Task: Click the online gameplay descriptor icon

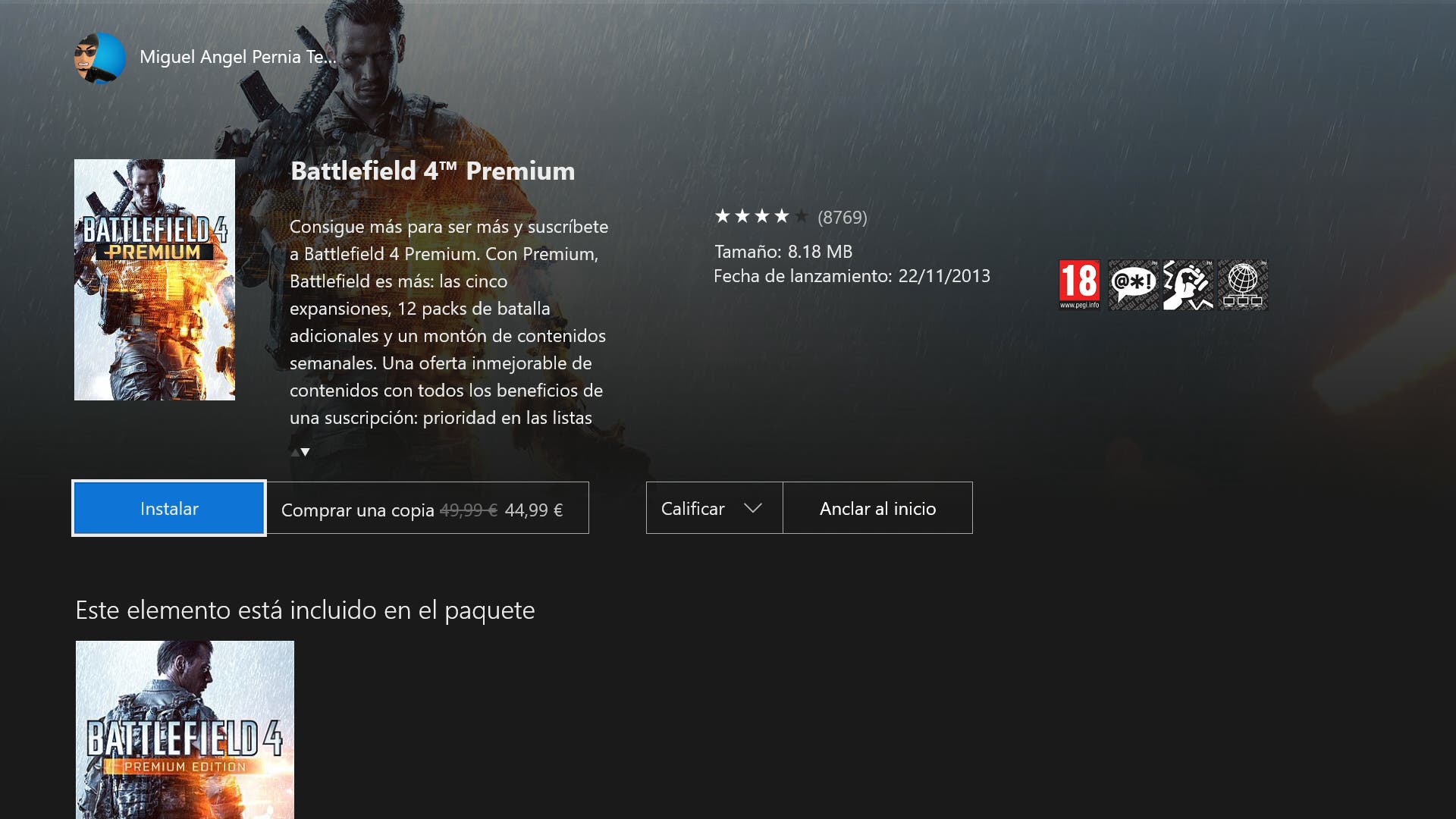Action: tap(1243, 285)
